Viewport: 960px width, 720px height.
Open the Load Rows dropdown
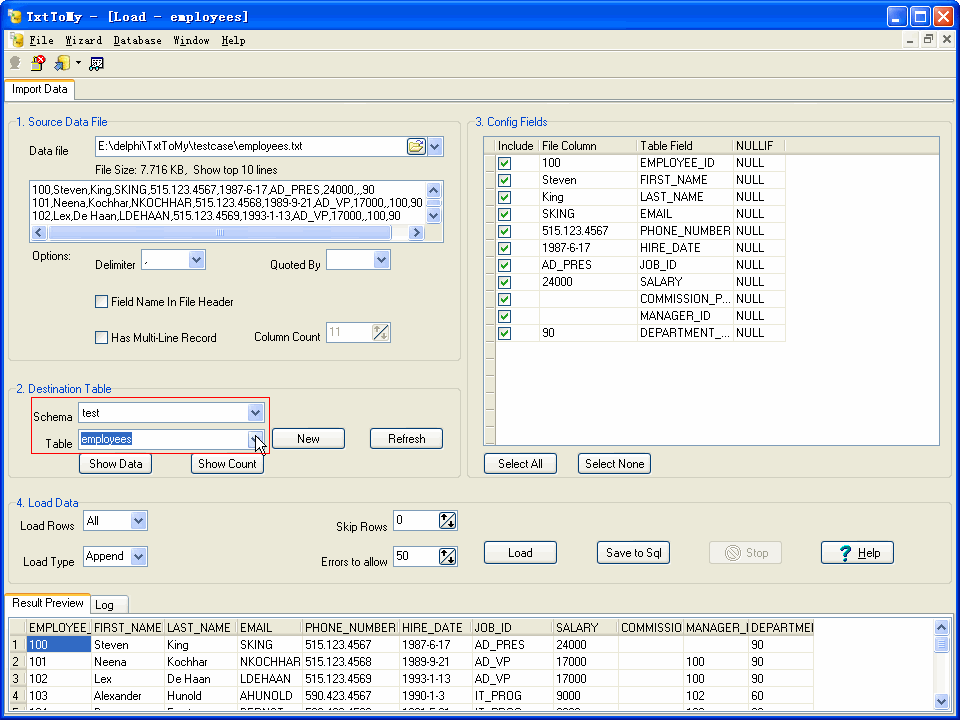coord(138,521)
